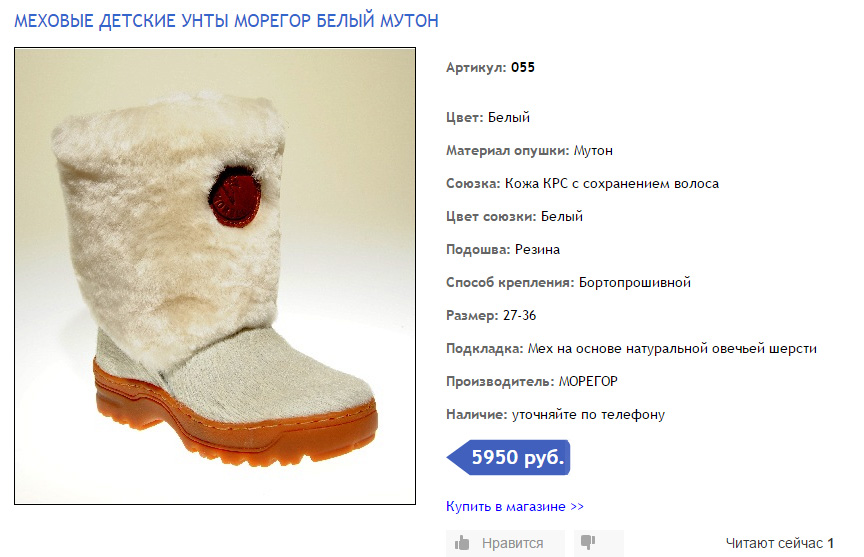
Task: Click the blue price tag arrow 5950 руб.
Action: (x=508, y=457)
